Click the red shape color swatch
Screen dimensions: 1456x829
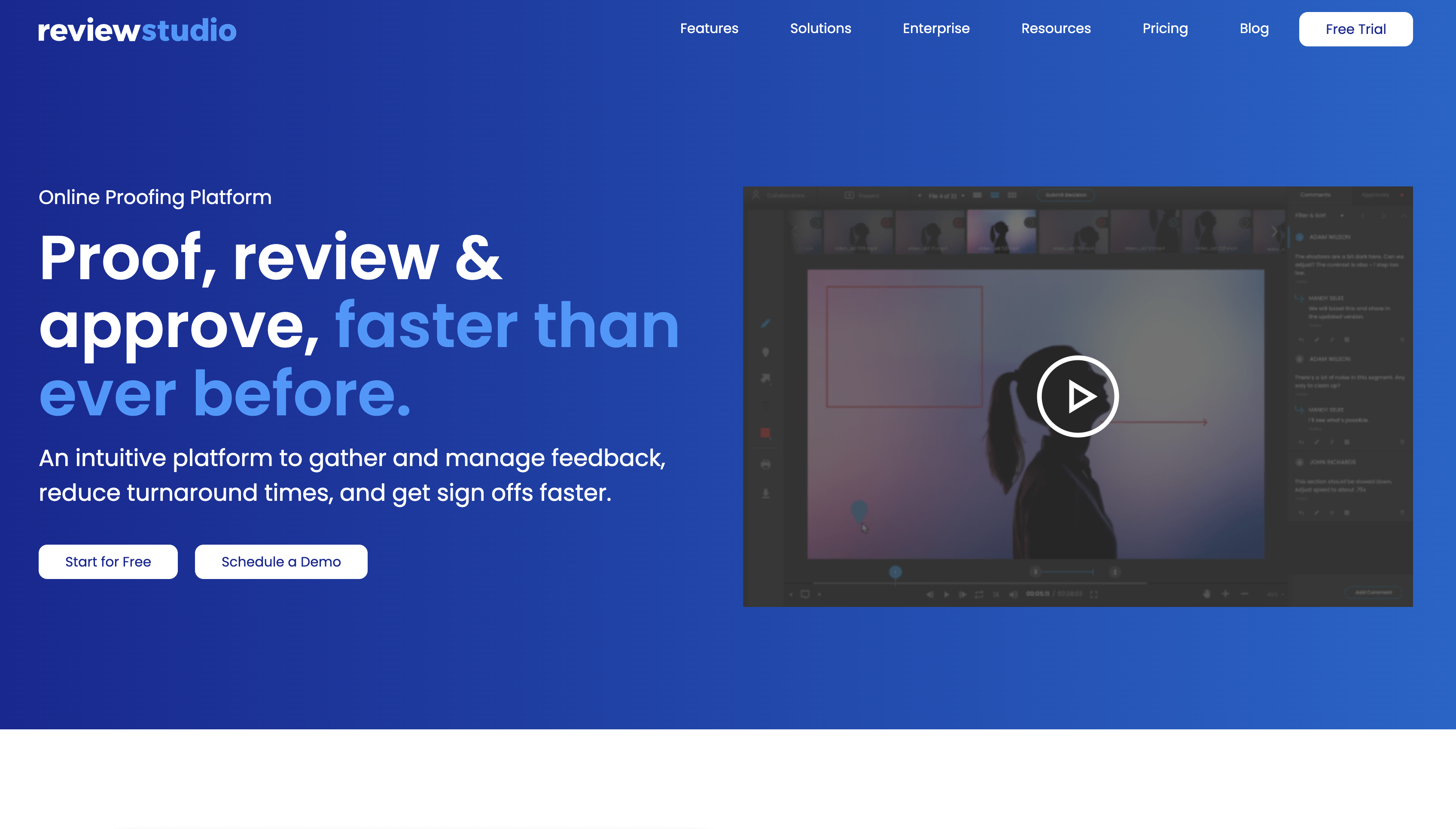(765, 433)
